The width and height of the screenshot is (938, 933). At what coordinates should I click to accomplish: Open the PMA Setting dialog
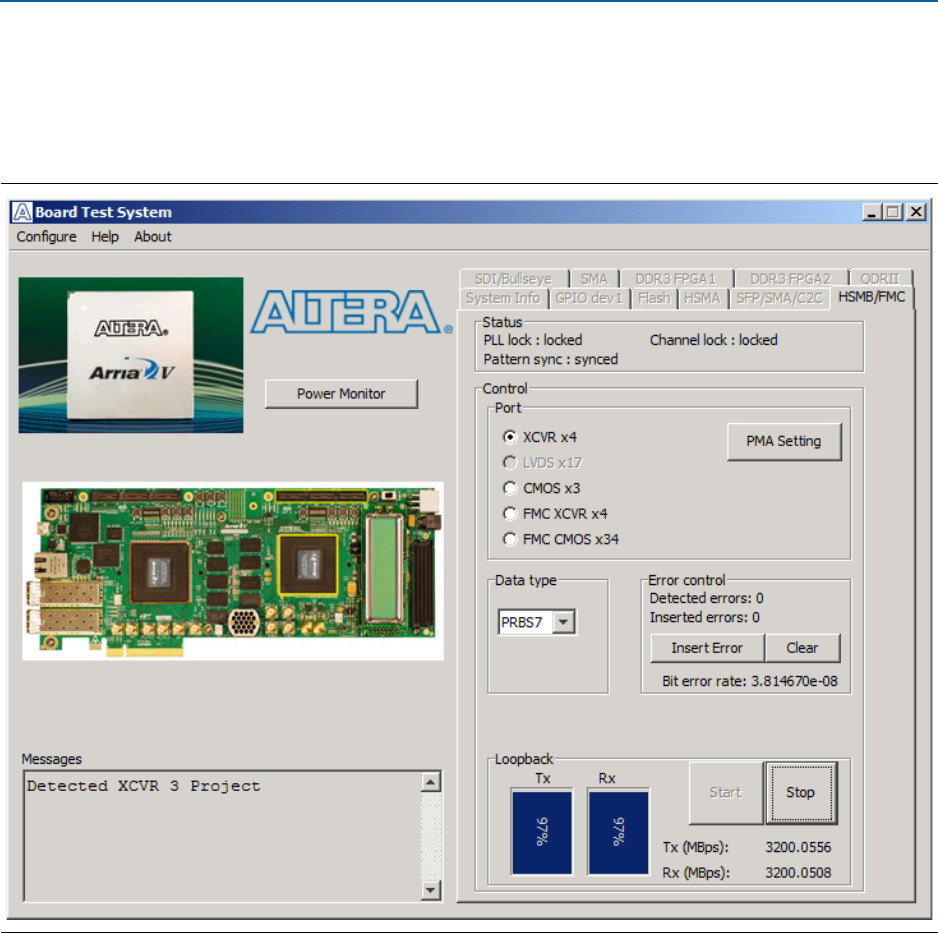click(784, 441)
